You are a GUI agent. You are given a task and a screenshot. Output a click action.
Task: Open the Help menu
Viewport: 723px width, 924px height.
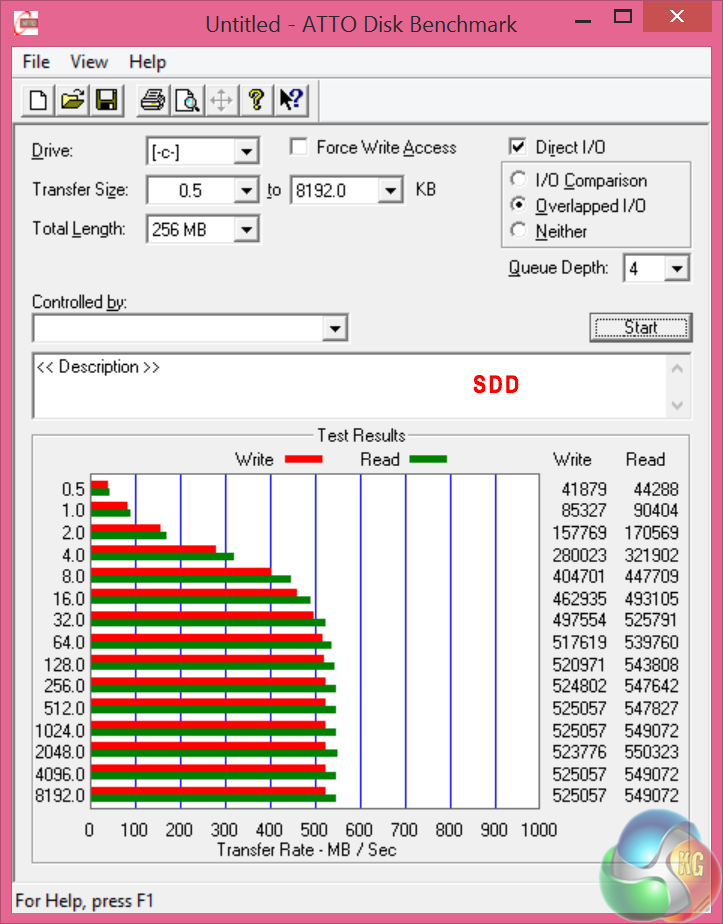(x=147, y=62)
